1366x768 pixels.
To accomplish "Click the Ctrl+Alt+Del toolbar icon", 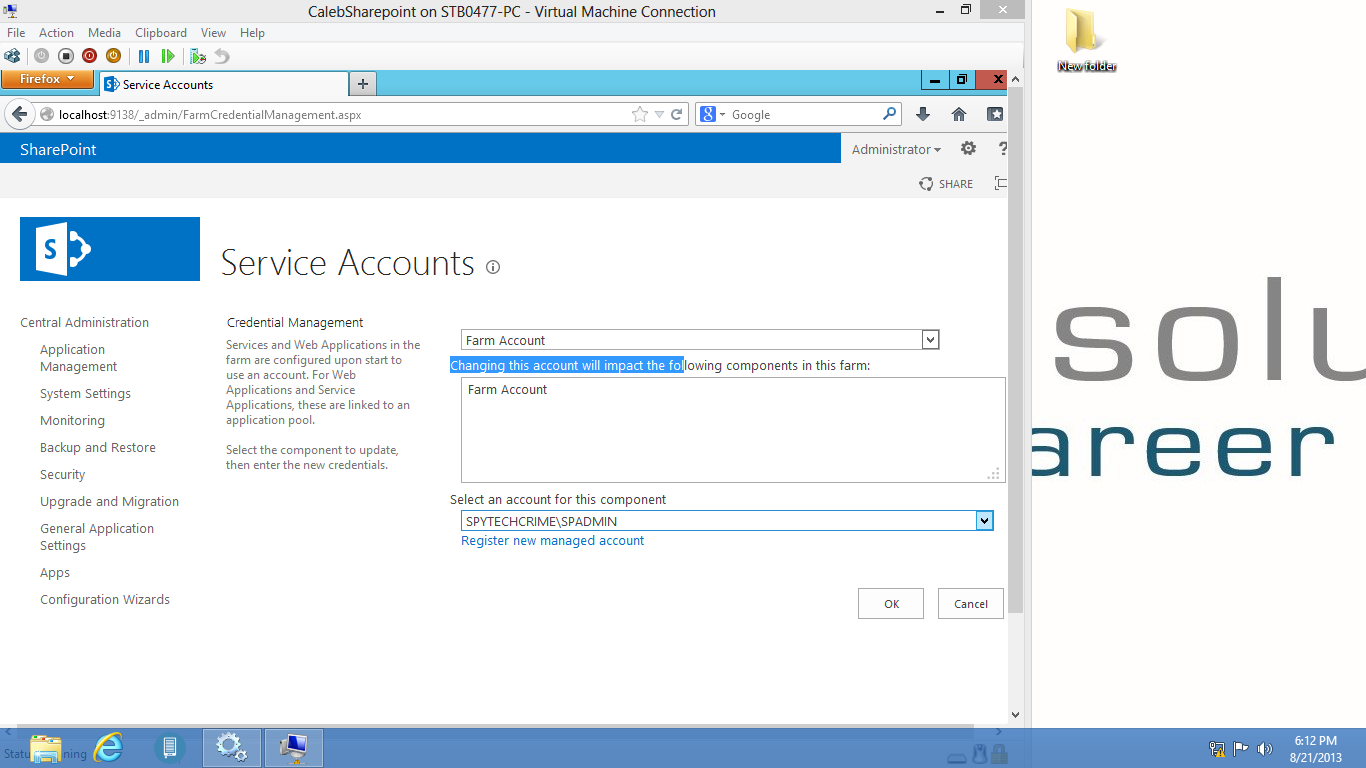I will tap(12, 56).
